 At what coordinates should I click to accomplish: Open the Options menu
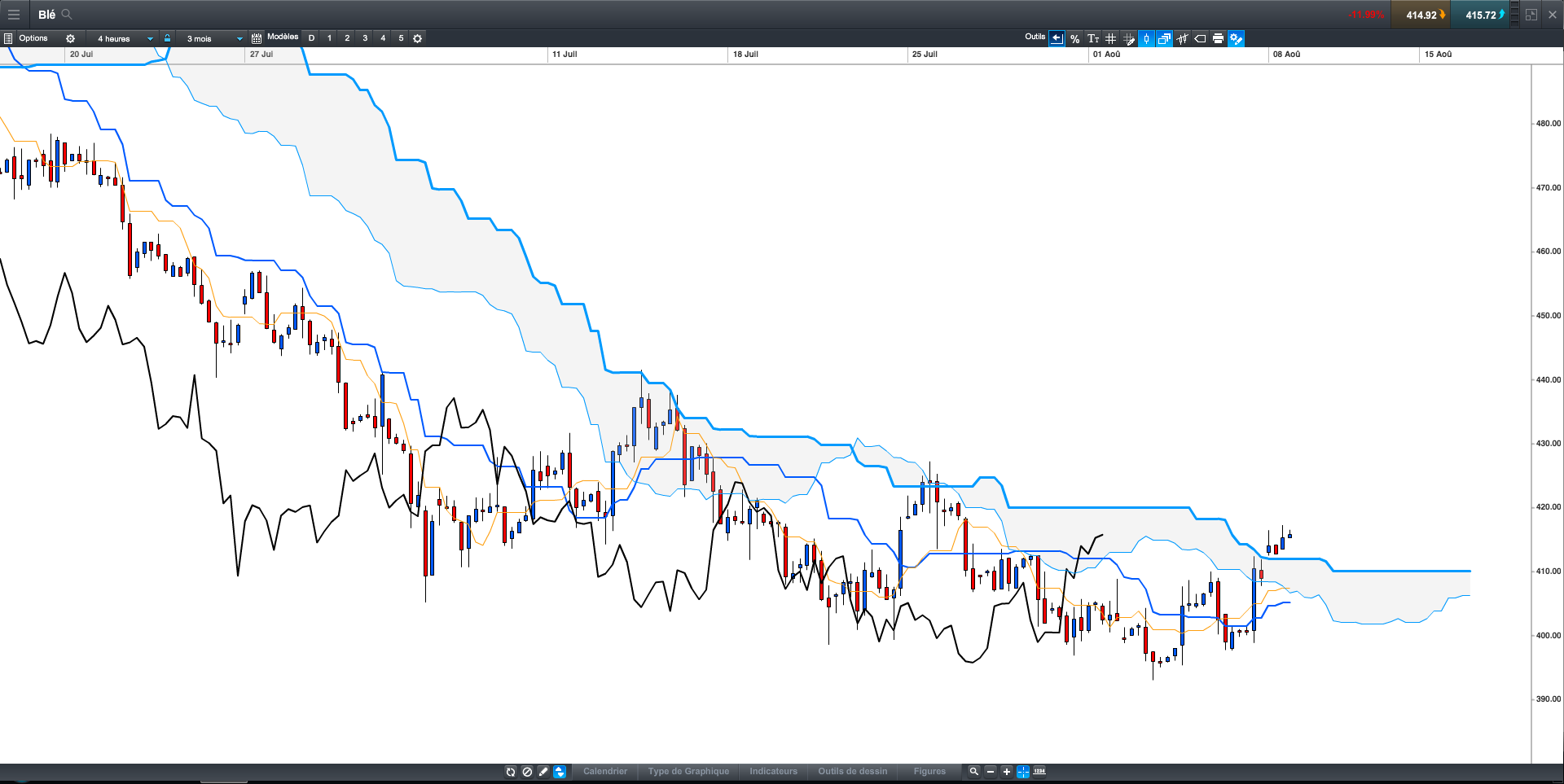coord(33,38)
